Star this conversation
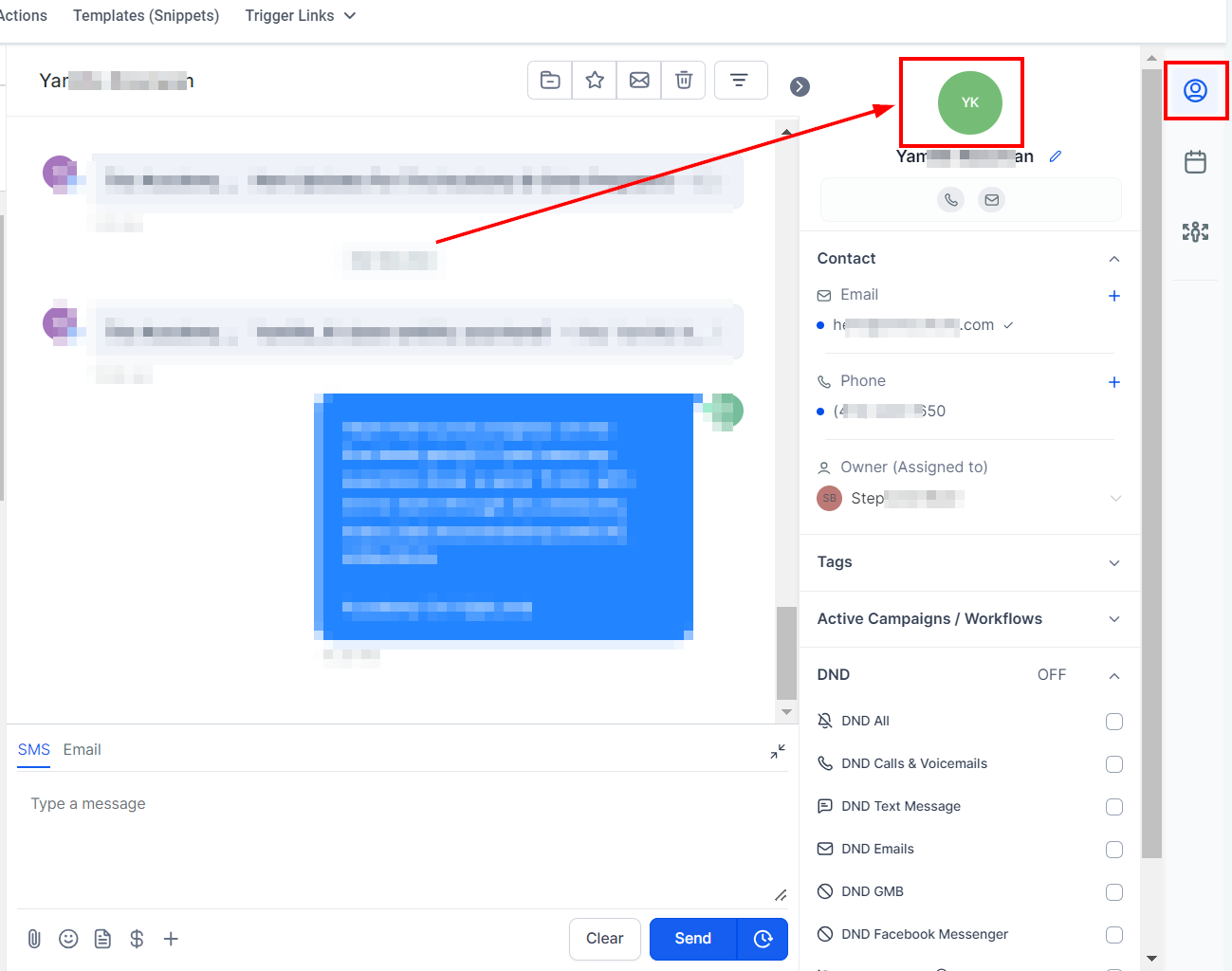The width and height of the screenshot is (1232, 971). click(x=595, y=81)
